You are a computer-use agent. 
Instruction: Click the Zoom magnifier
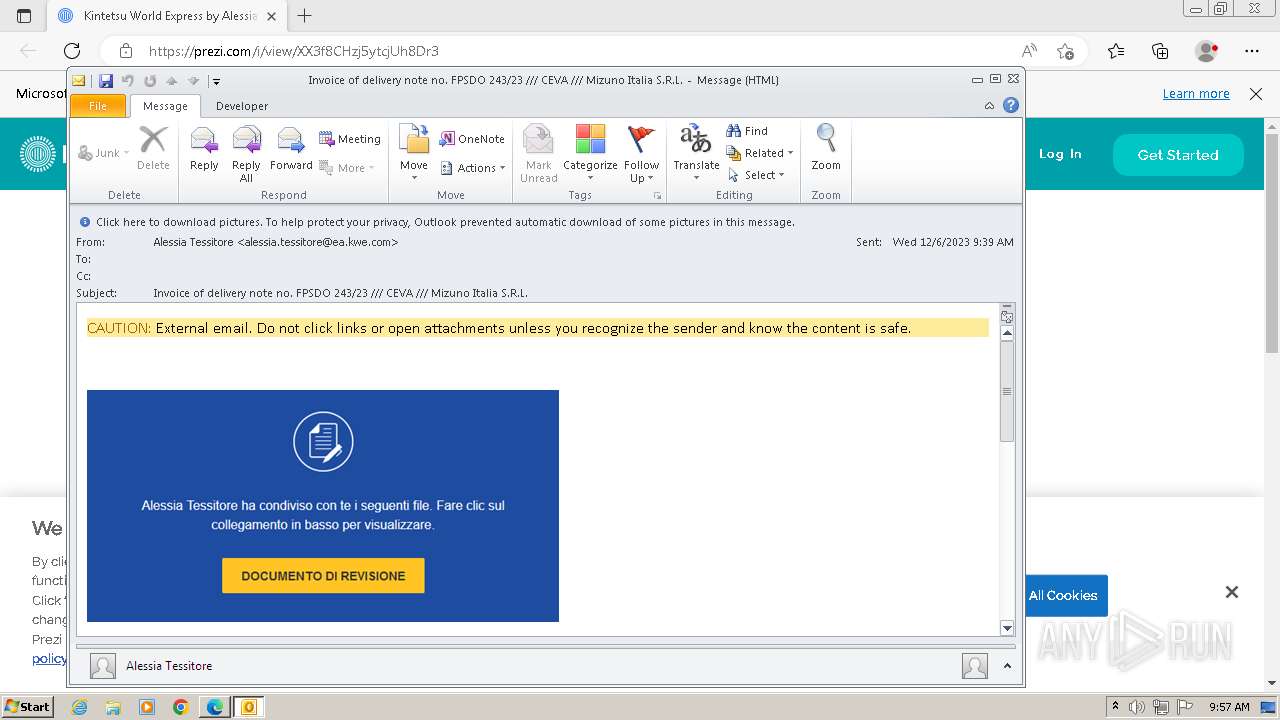(x=826, y=149)
